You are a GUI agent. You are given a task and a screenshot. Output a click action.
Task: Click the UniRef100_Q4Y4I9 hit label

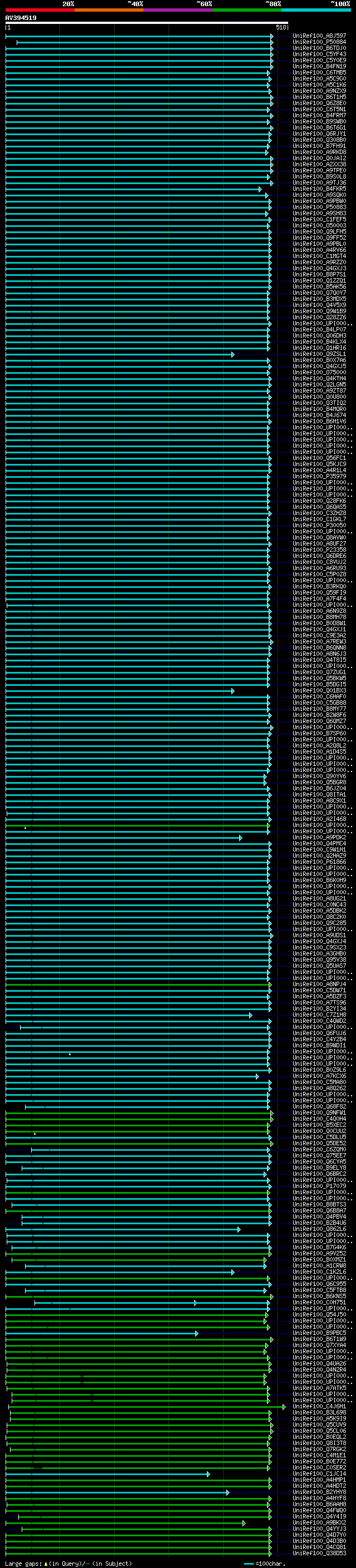[x=319, y=1516]
